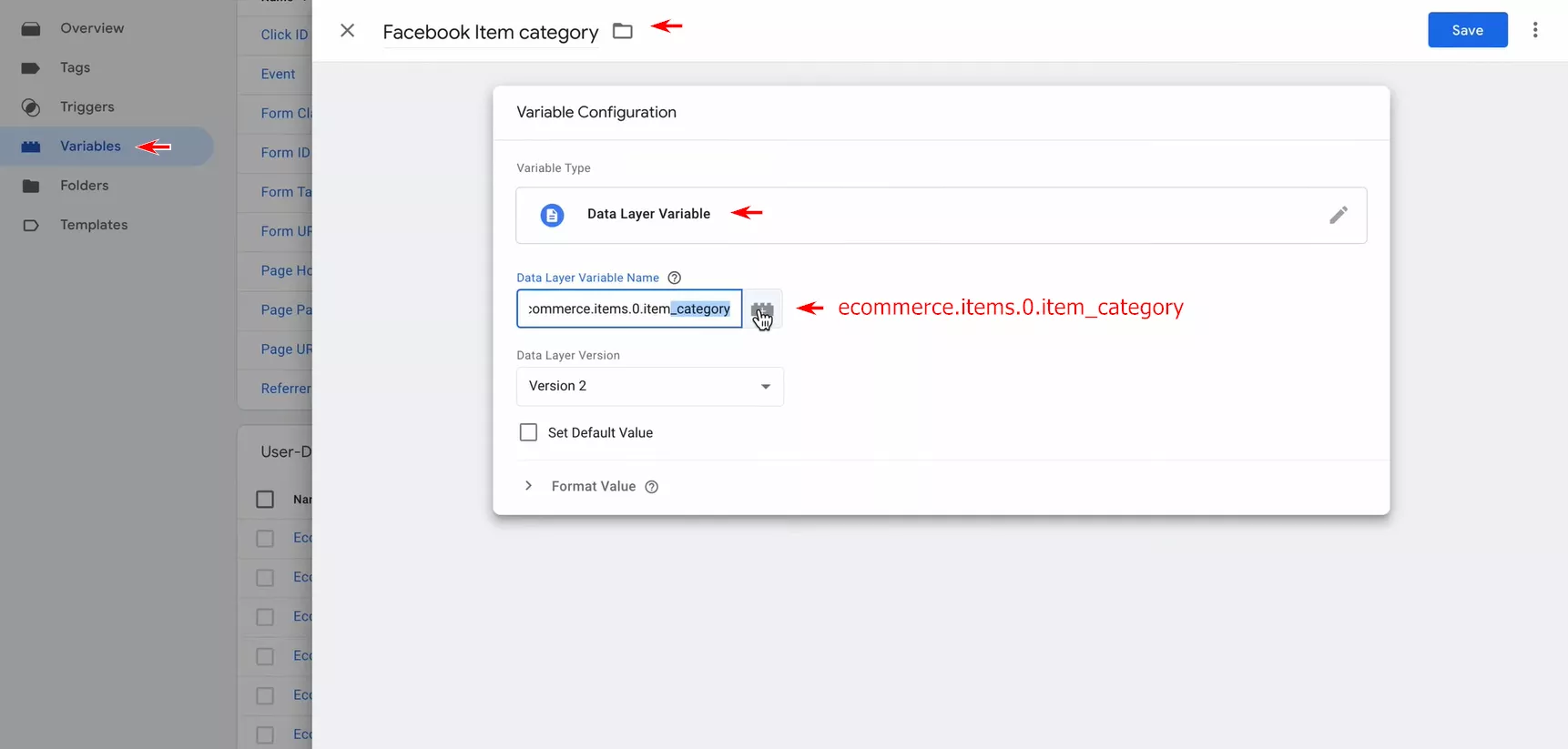Open the Event variable in the background list
The width and height of the screenshot is (1568, 749).
click(x=278, y=74)
